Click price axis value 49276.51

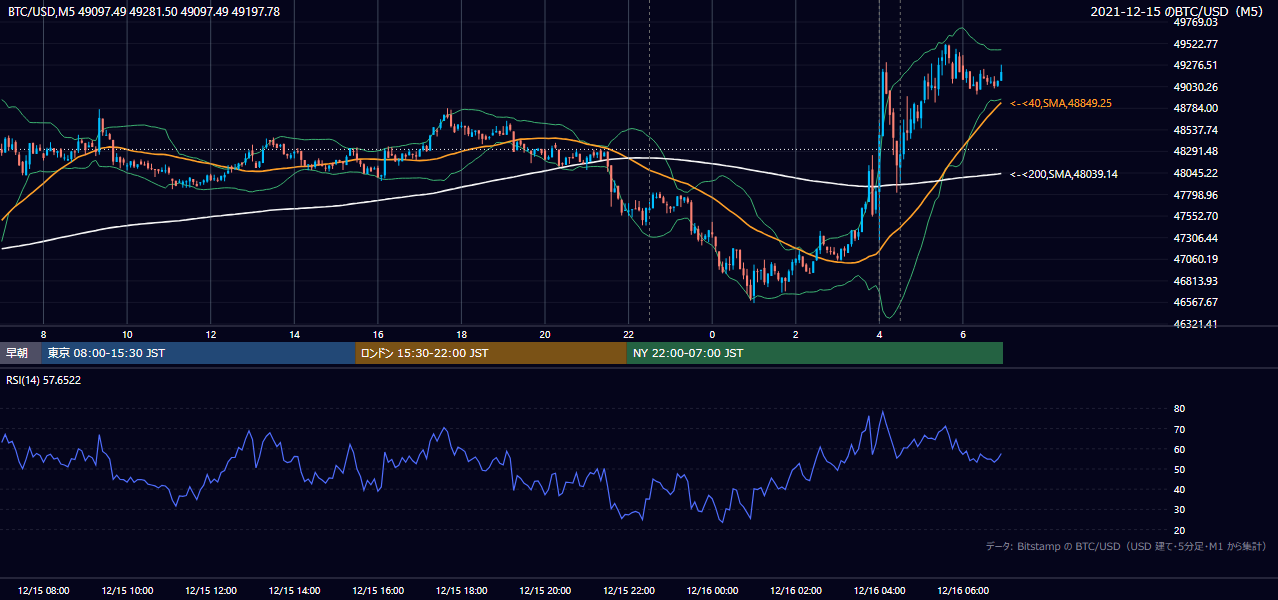(1196, 65)
